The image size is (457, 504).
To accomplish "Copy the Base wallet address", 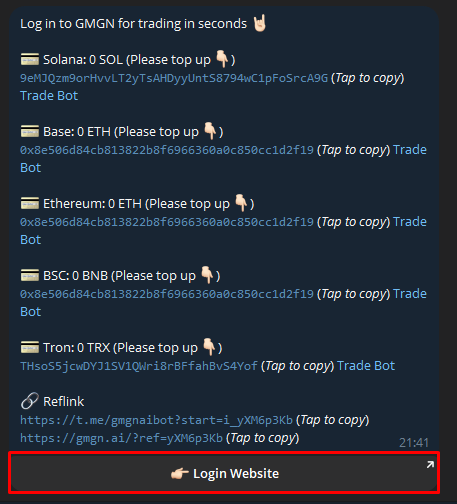I will [167, 150].
